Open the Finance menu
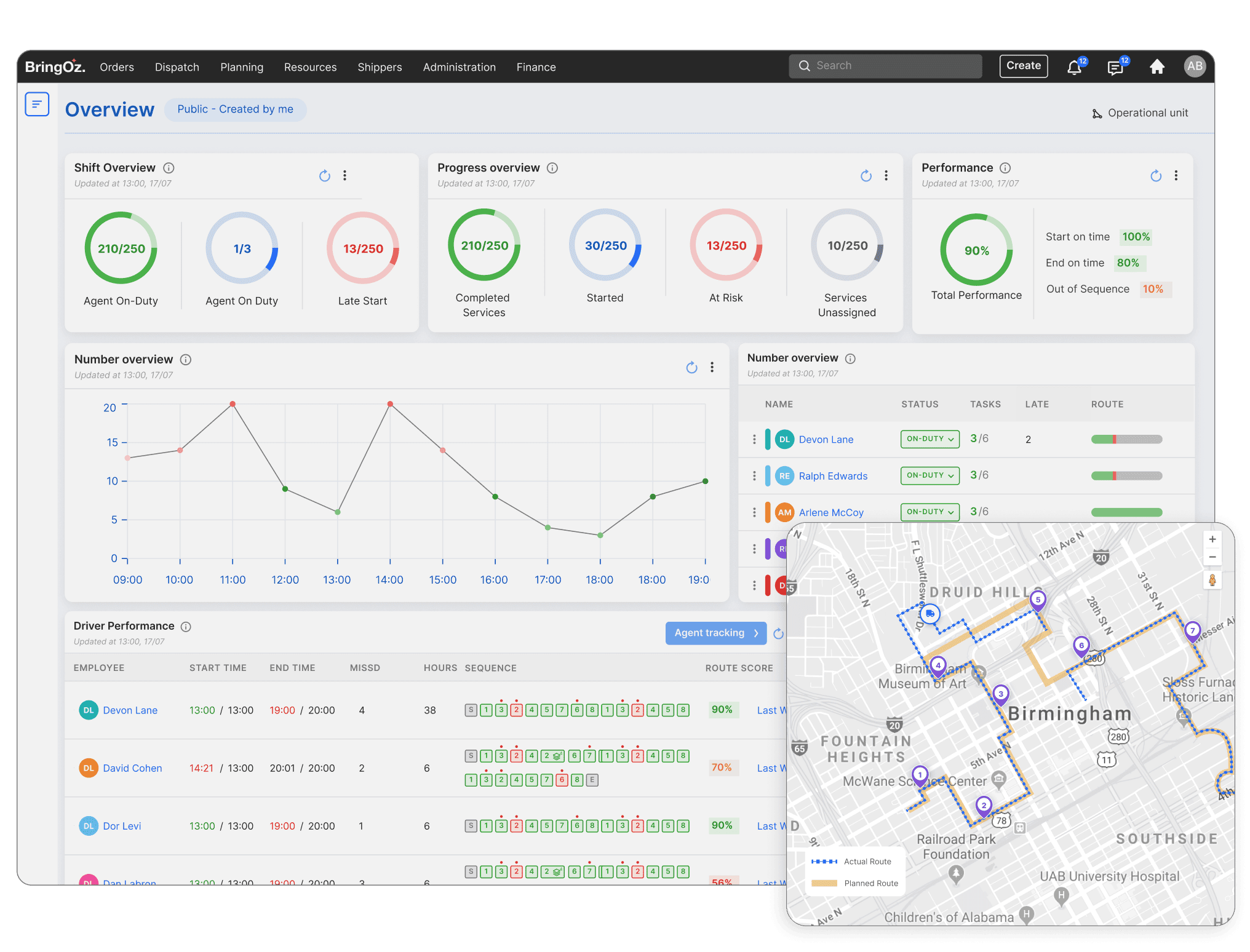The width and height of the screenshot is (1250, 952). (x=536, y=67)
